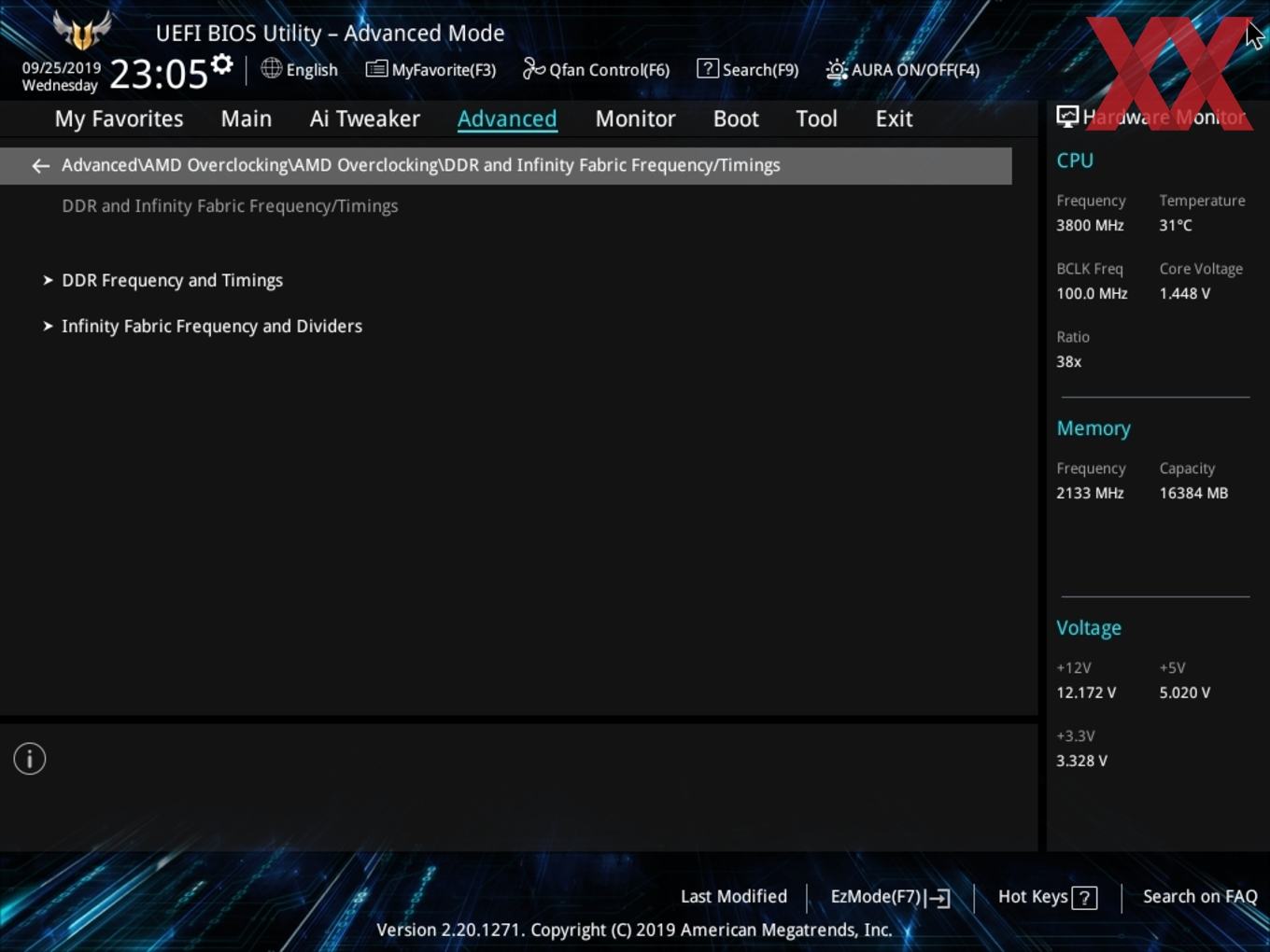
Task: Click the 23:05 clock display
Action: pos(159,73)
